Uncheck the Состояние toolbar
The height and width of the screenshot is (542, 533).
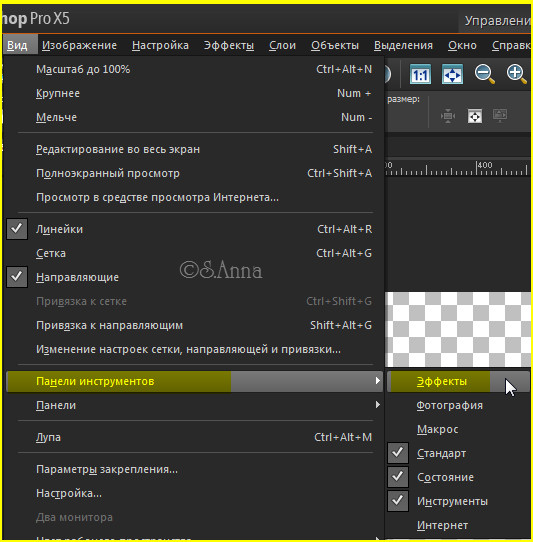tap(398, 477)
